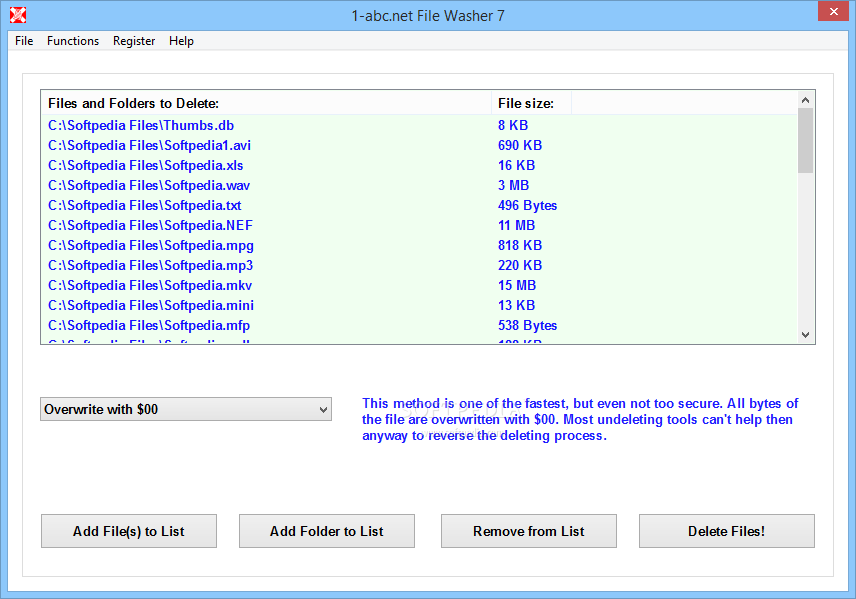
Task: Click the 220 KB file size value
Action: (520, 265)
